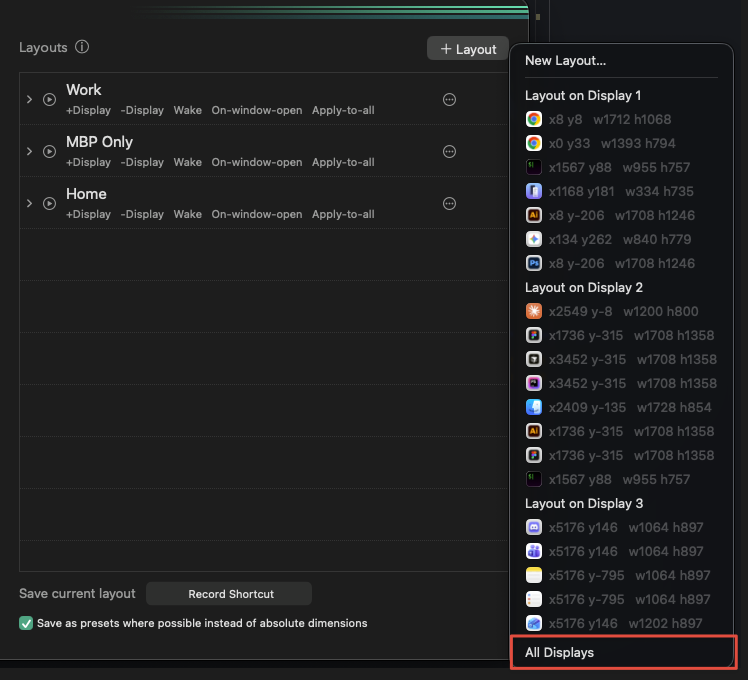Choose Layout on Display 1

(x=583, y=95)
